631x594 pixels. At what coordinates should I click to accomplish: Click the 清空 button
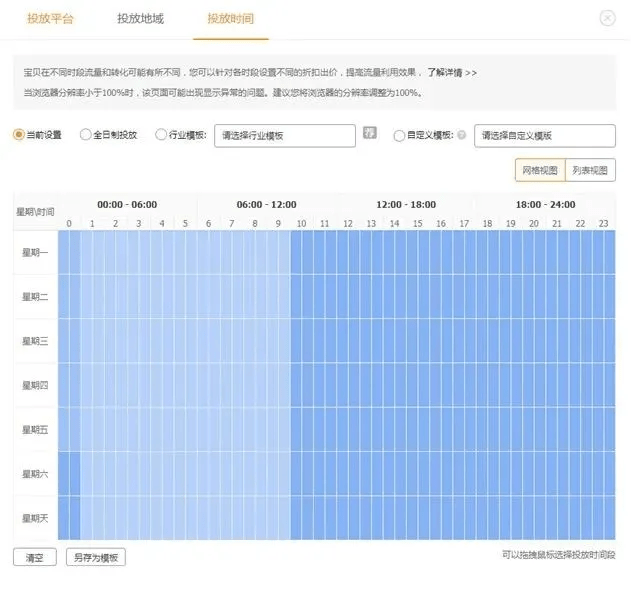[35, 557]
